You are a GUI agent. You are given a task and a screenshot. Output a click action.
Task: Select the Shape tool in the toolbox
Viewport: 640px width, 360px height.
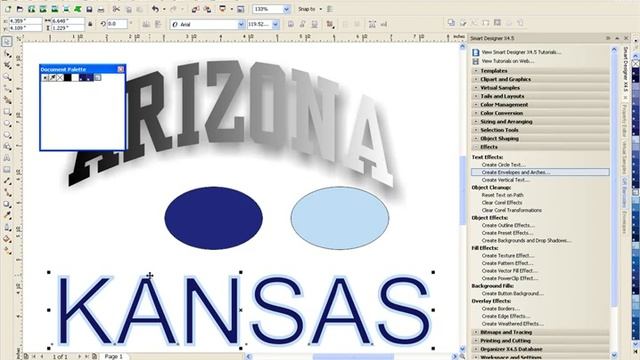pos(7,53)
